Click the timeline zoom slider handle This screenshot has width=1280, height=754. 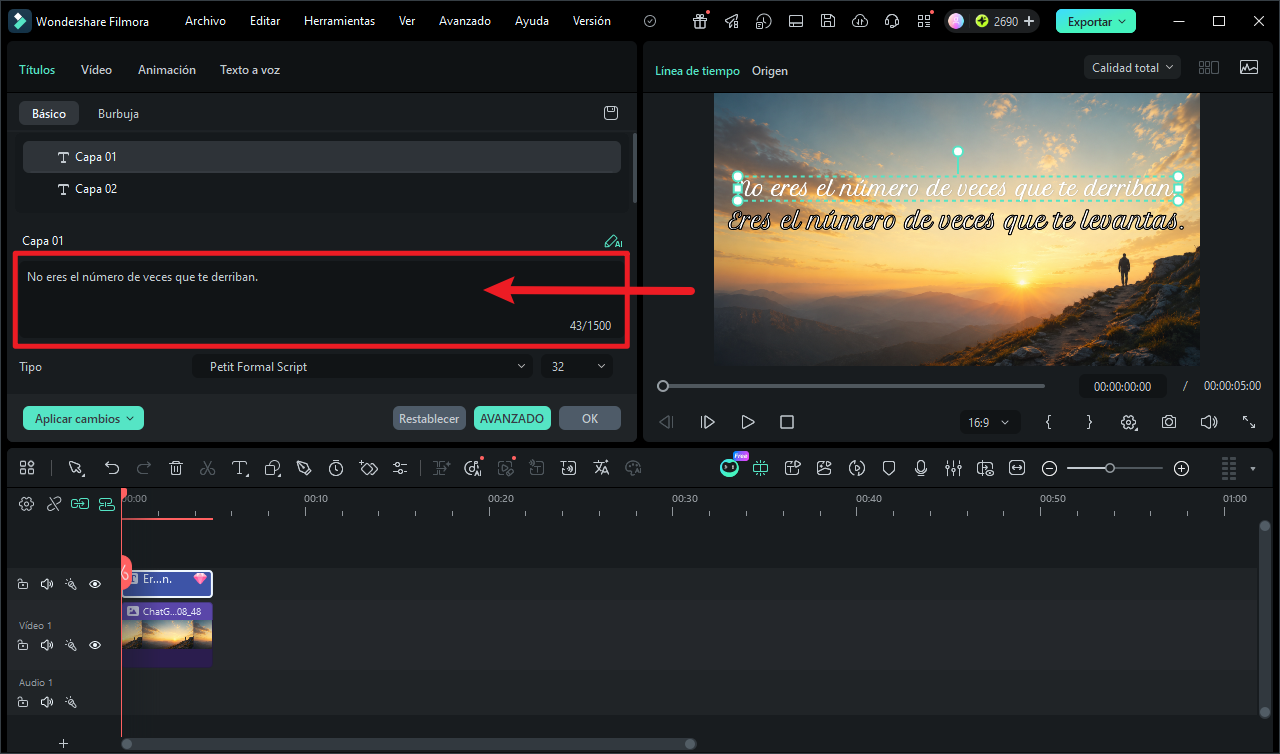pyautogui.click(x=1110, y=468)
